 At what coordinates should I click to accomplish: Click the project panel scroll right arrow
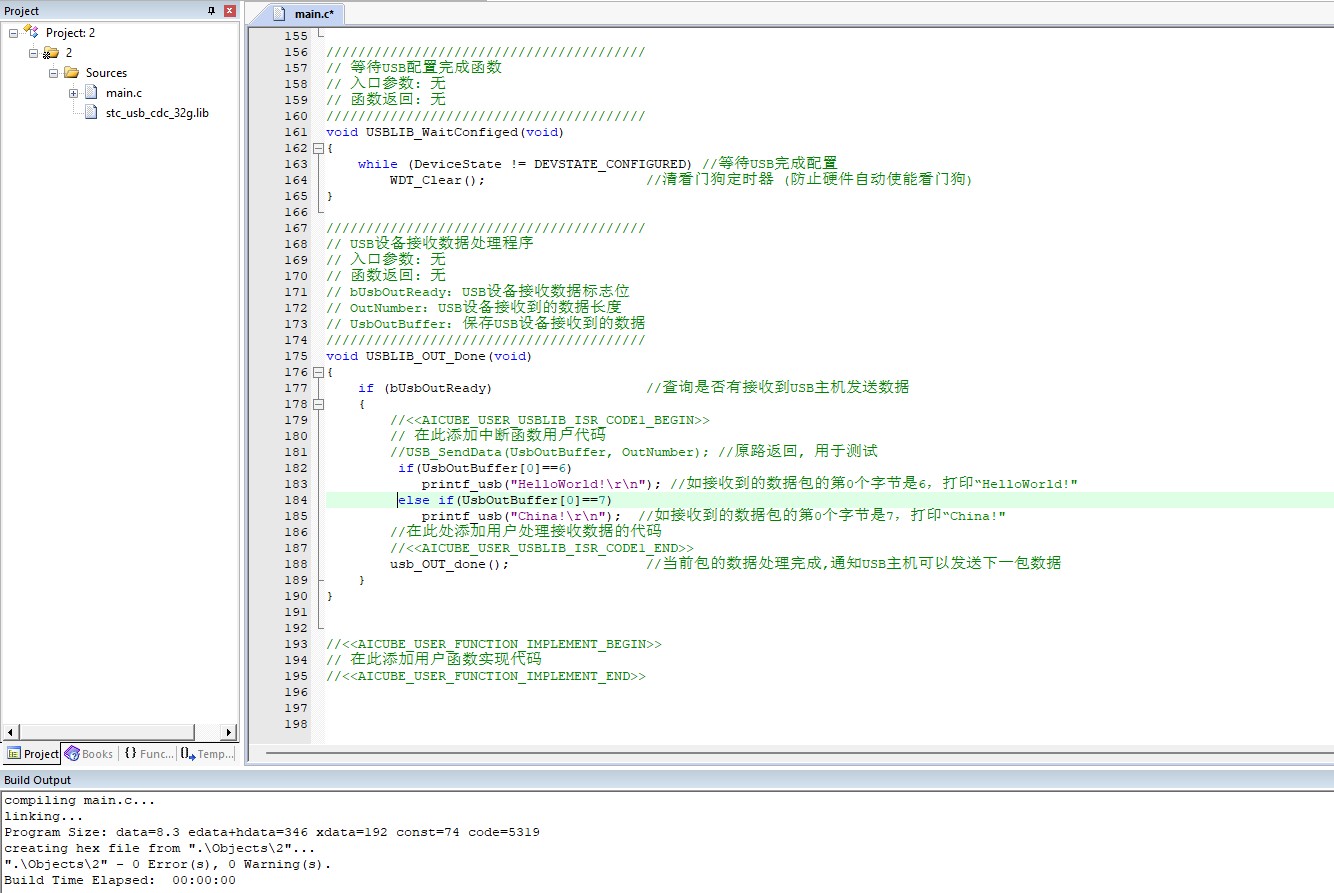click(x=230, y=732)
